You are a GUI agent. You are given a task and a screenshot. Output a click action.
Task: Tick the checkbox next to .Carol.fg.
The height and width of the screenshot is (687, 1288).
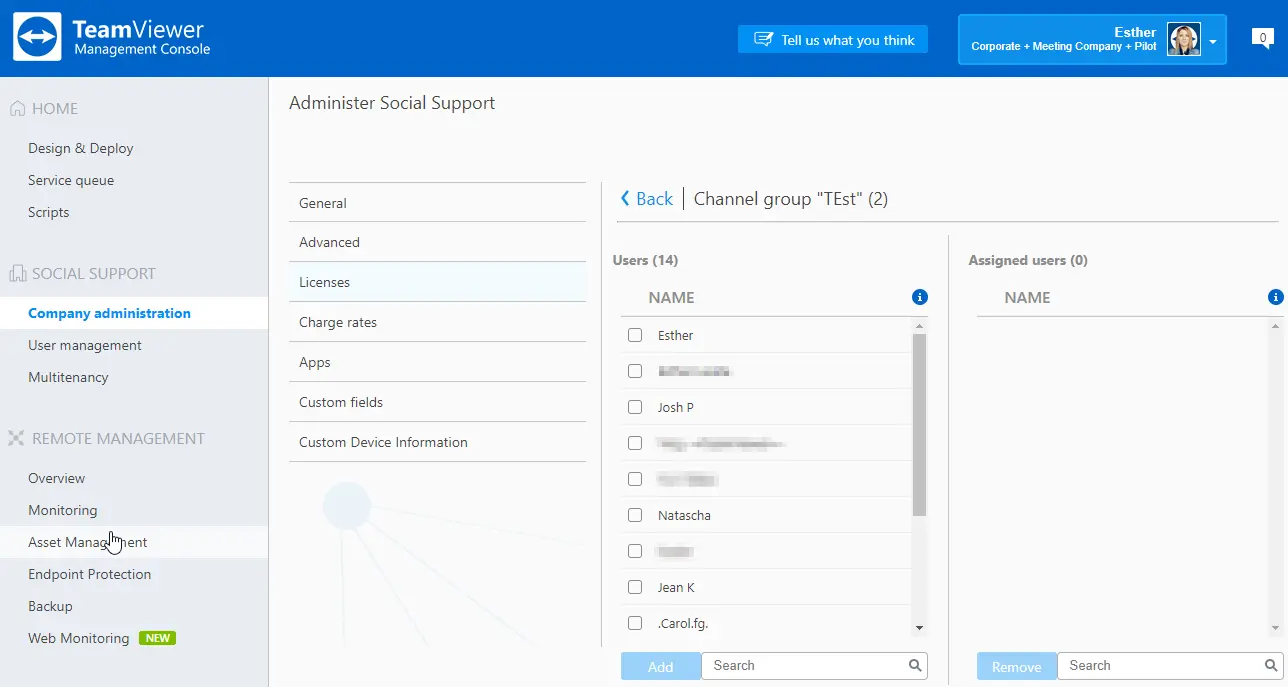635,623
